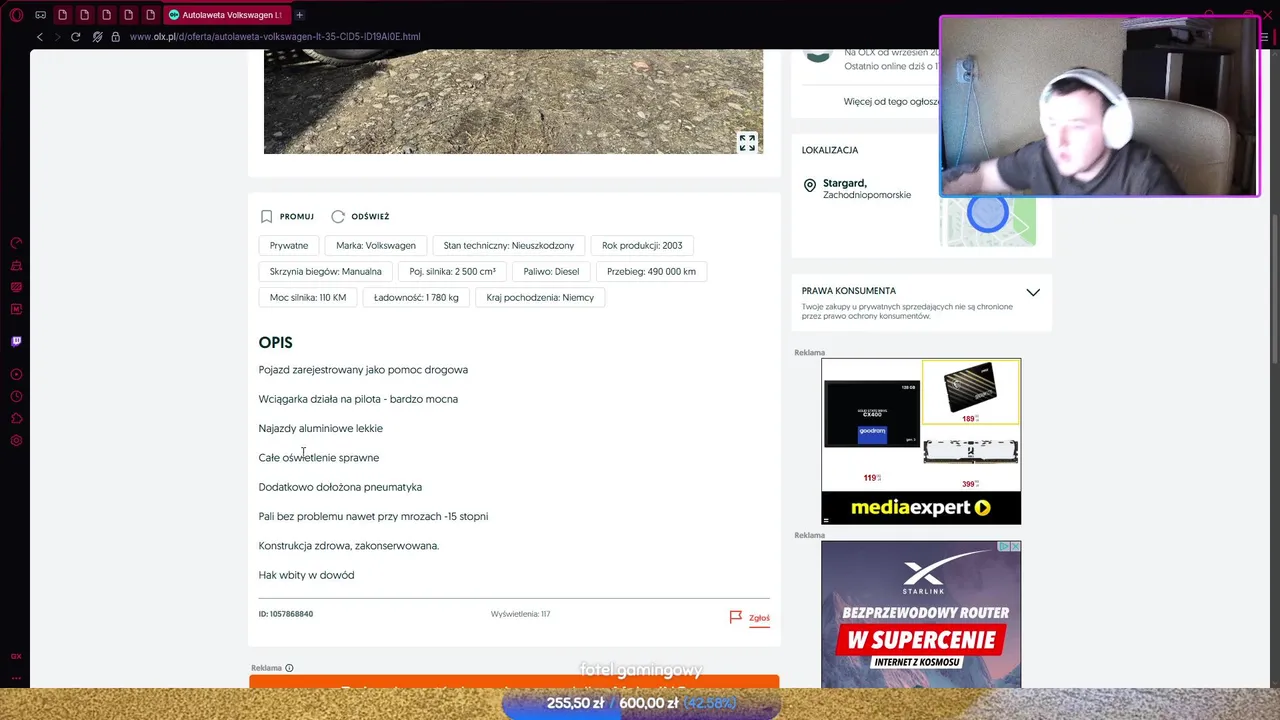Refresh listing with Odśwież button

360,216
